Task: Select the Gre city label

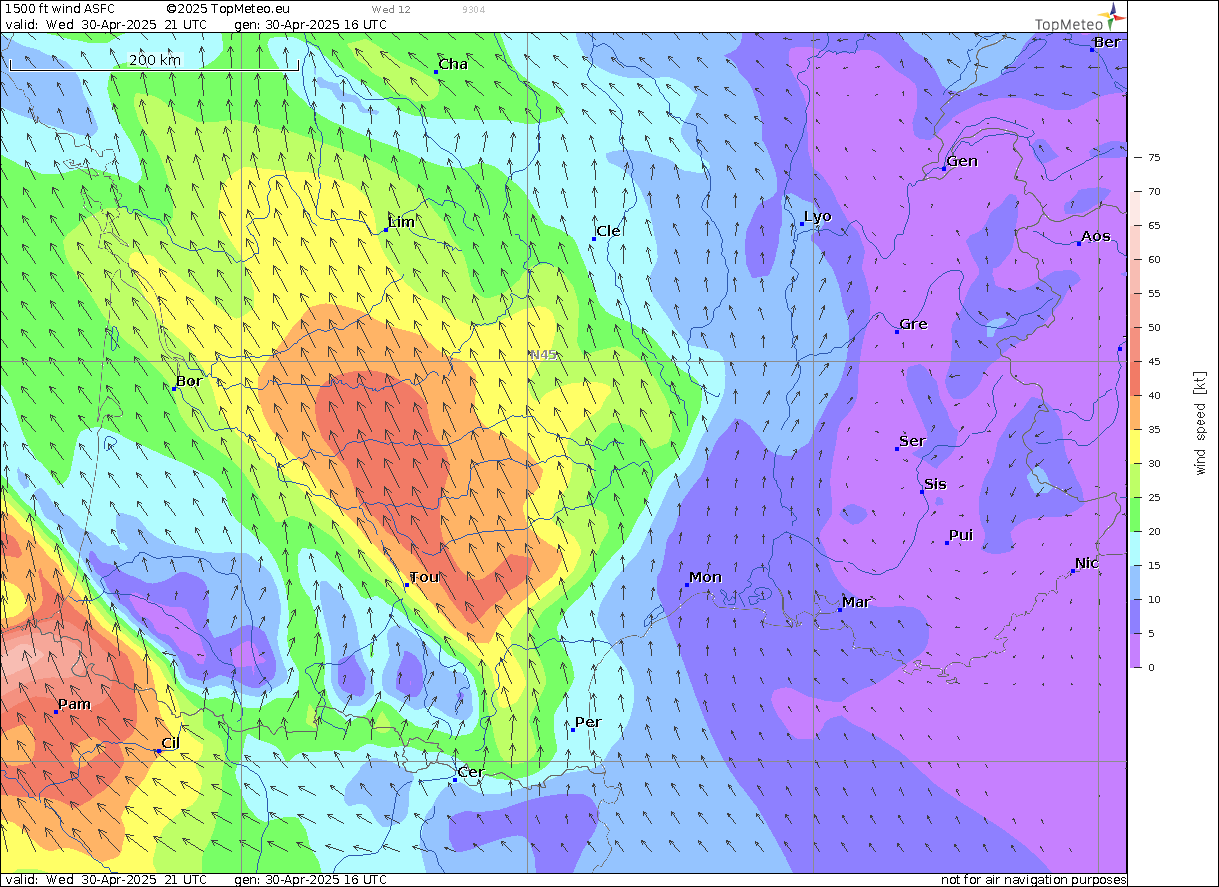Action: [x=913, y=324]
